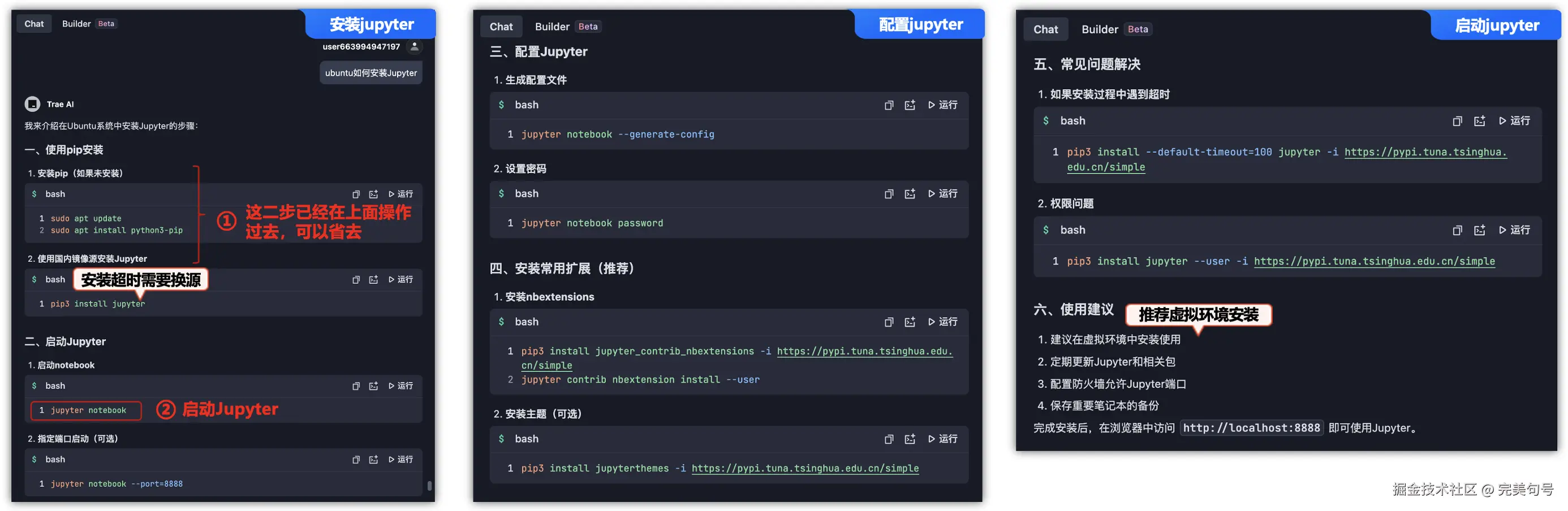The width and height of the screenshot is (1568, 511).
Task: Run the 'pip3 install jupyter' block
Action: (400, 279)
